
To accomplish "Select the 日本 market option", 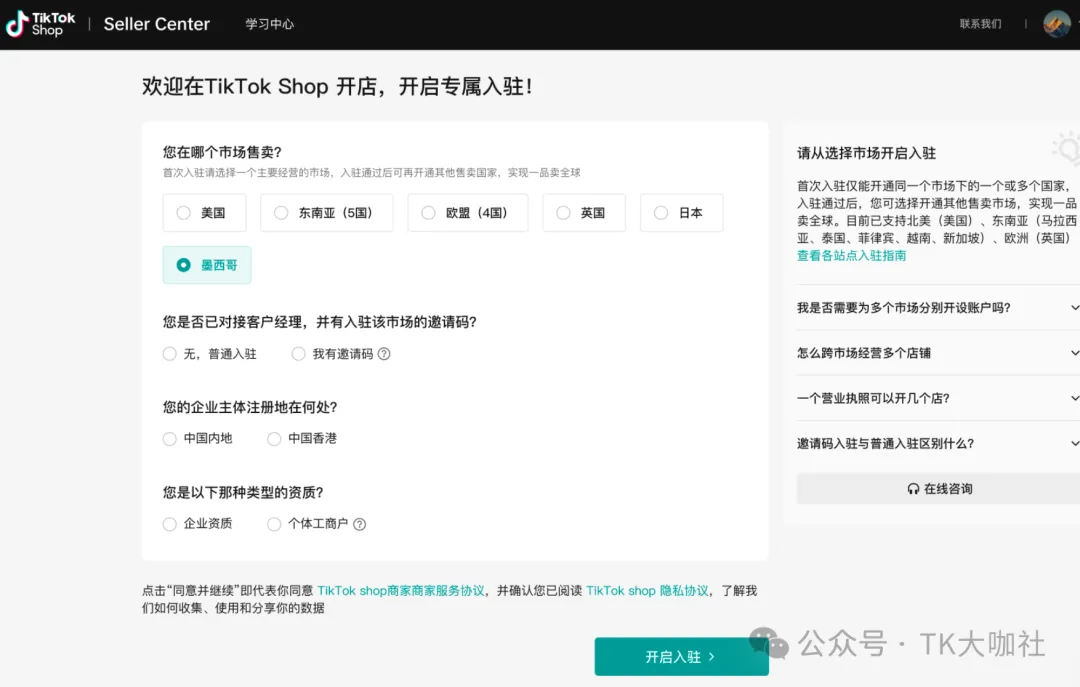I will (x=682, y=213).
